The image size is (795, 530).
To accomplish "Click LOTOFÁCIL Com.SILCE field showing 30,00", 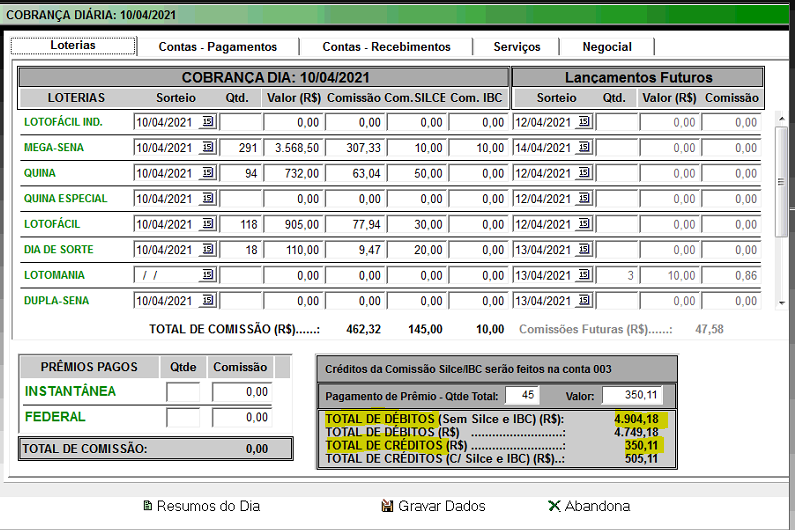I will pos(417,224).
